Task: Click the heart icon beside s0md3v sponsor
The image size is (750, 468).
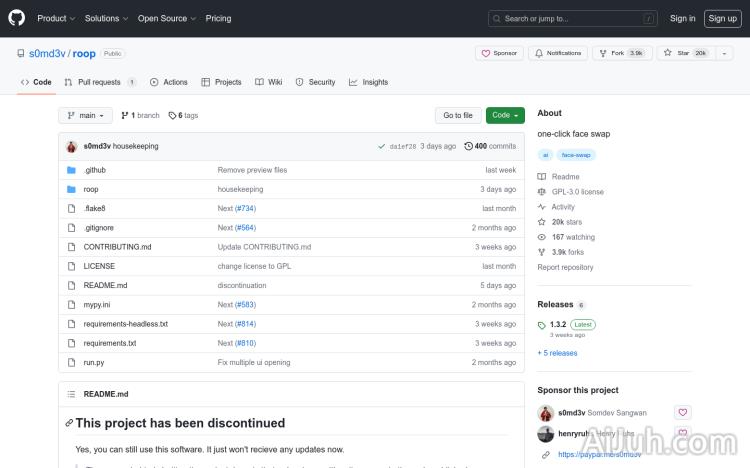Action: point(682,412)
